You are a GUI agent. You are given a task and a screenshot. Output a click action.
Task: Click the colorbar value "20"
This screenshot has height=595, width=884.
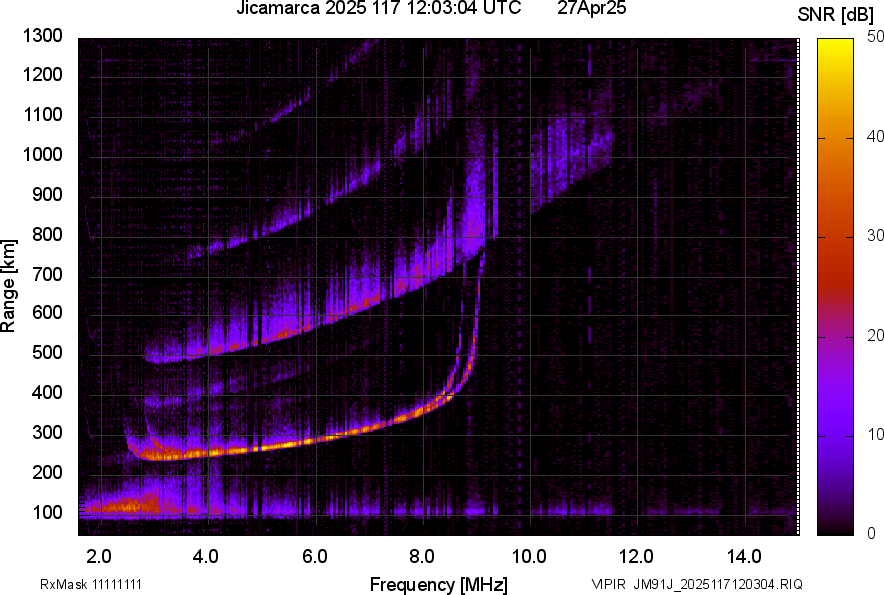click(x=875, y=335)
